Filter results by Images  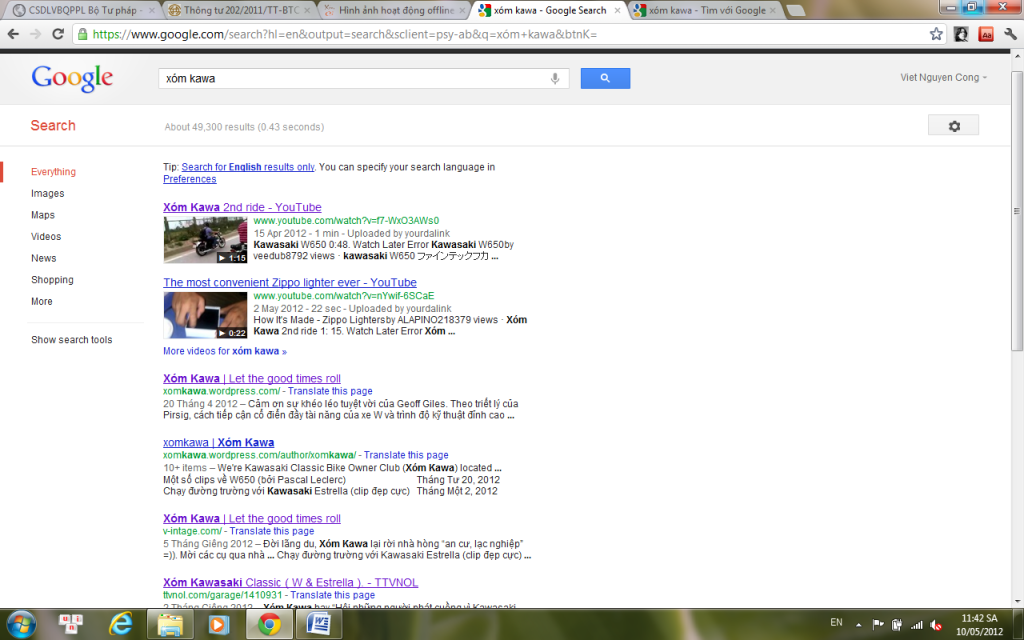tap(48, 193)
